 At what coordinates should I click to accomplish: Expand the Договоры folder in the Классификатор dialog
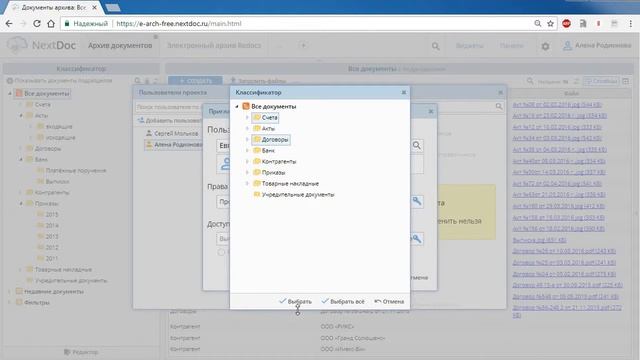point(247,139)
